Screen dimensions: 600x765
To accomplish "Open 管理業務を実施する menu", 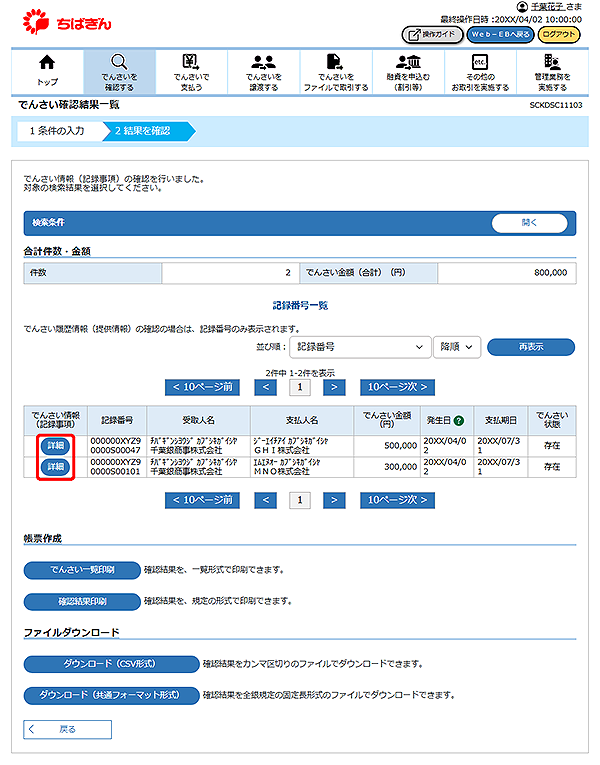I will point(552,72).
